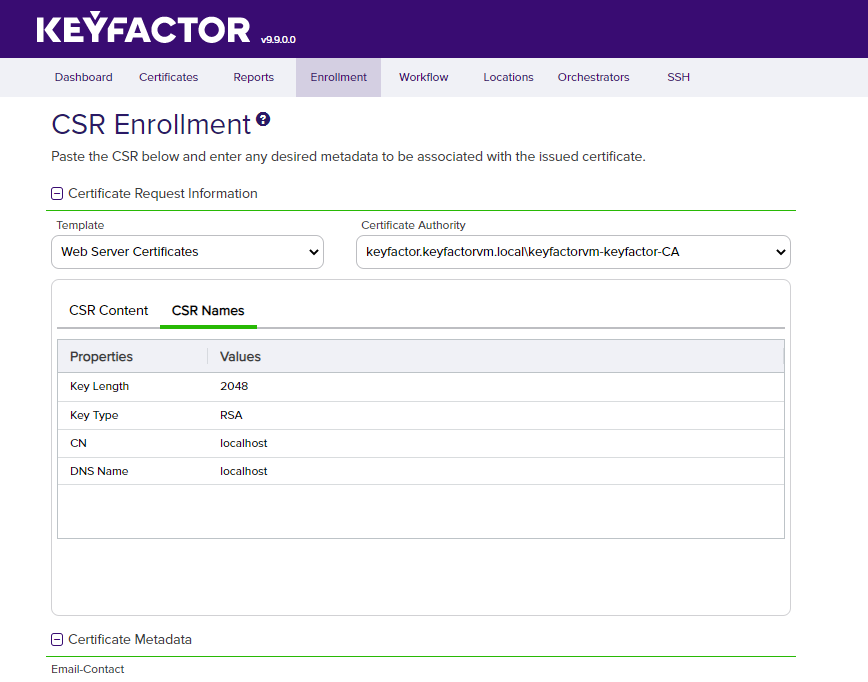The image size is (868, 682).
Task: Open the Certificates menu
Action: [168, 77]
